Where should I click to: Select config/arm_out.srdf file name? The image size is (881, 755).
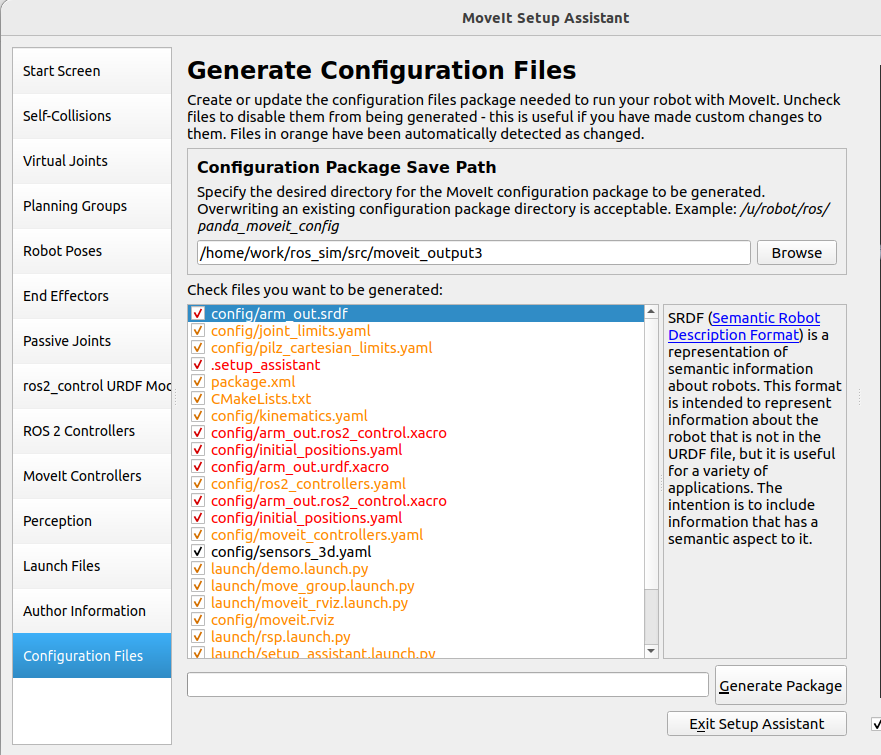click(x=279, y=313)
